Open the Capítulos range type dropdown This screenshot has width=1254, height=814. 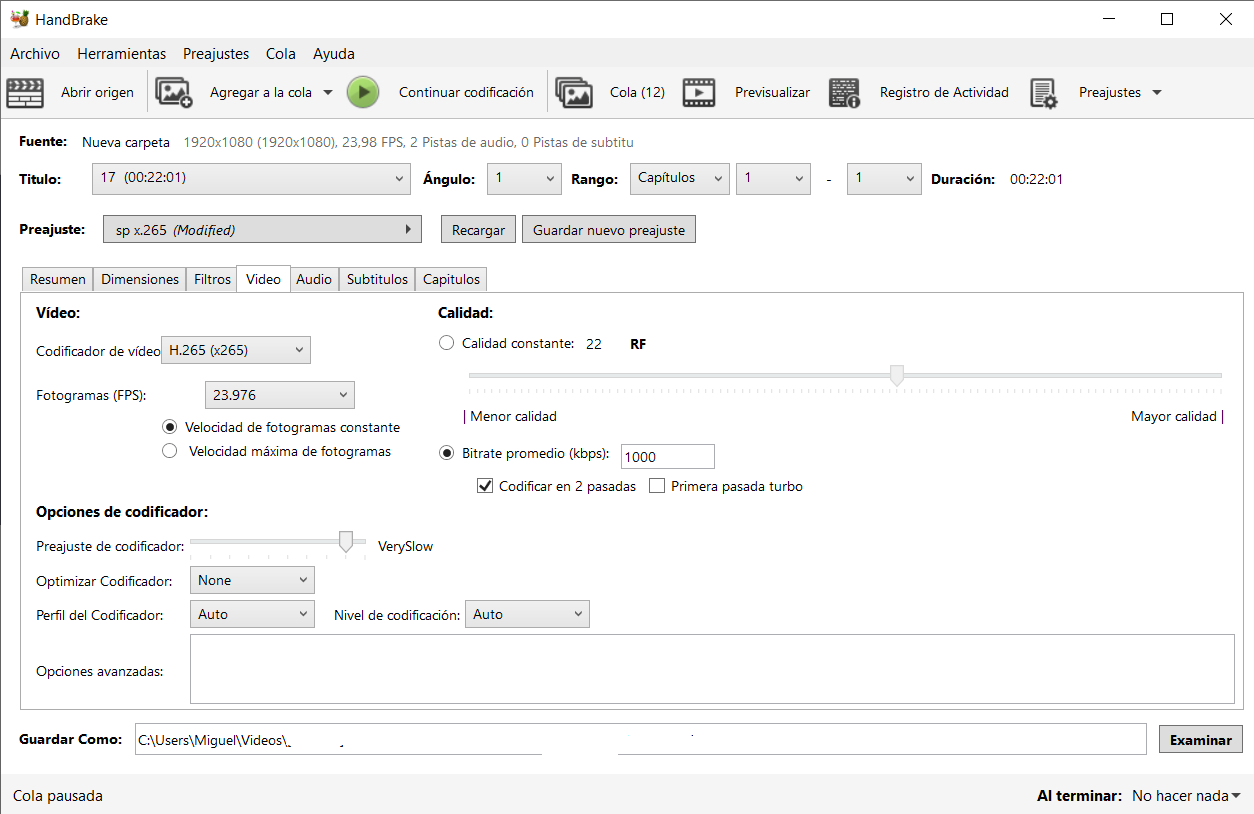coord(679,179)
